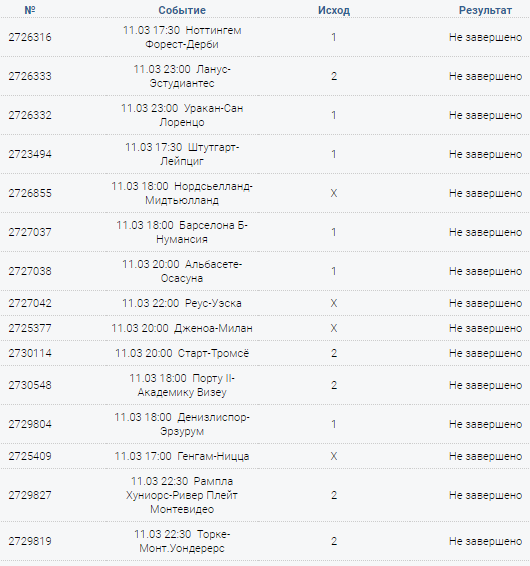530x566 pixels.
Task: Click the Дженоа-Милан event
Action: 182,328
